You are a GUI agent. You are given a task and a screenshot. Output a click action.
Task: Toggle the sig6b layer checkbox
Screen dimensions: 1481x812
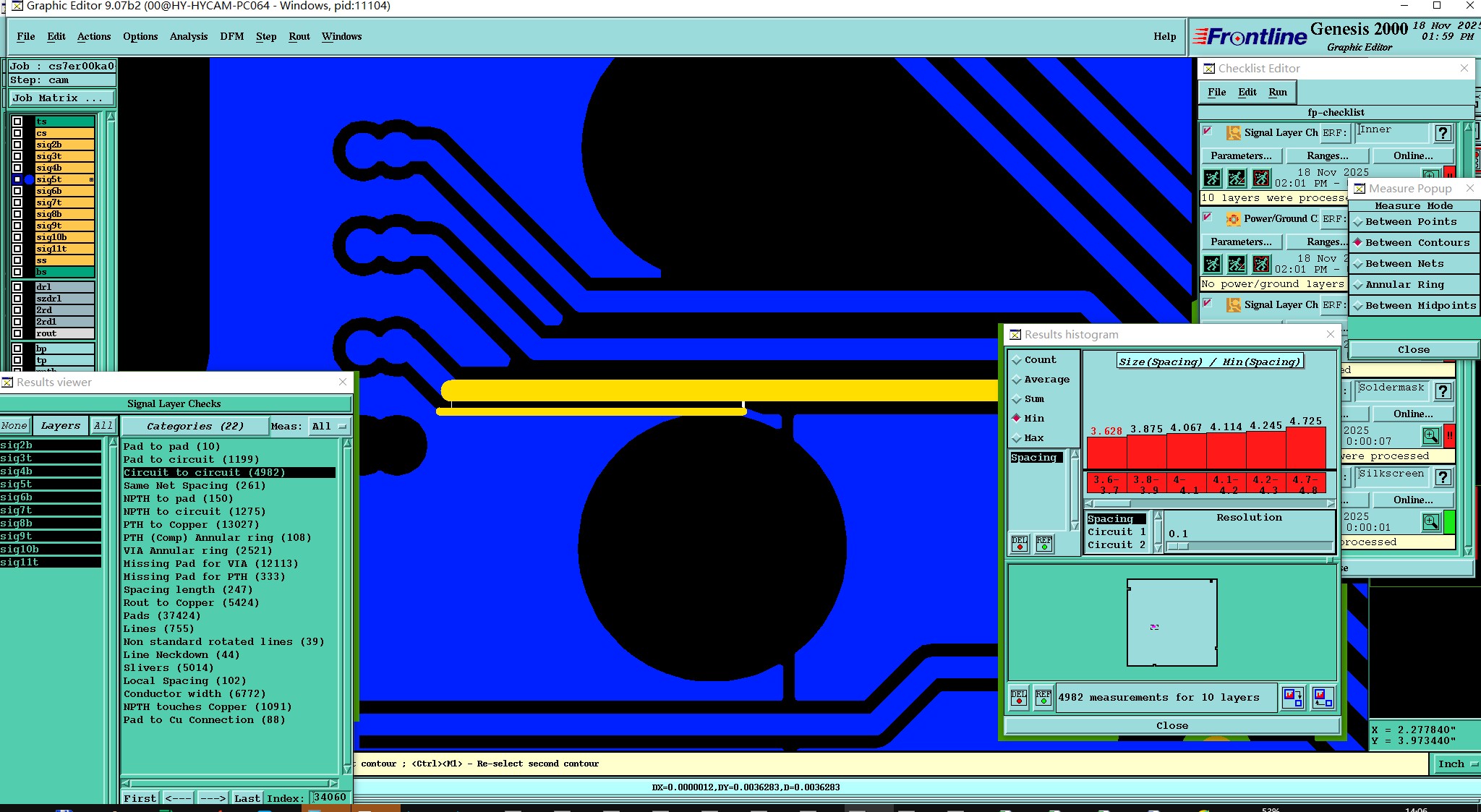coord(17,191)
